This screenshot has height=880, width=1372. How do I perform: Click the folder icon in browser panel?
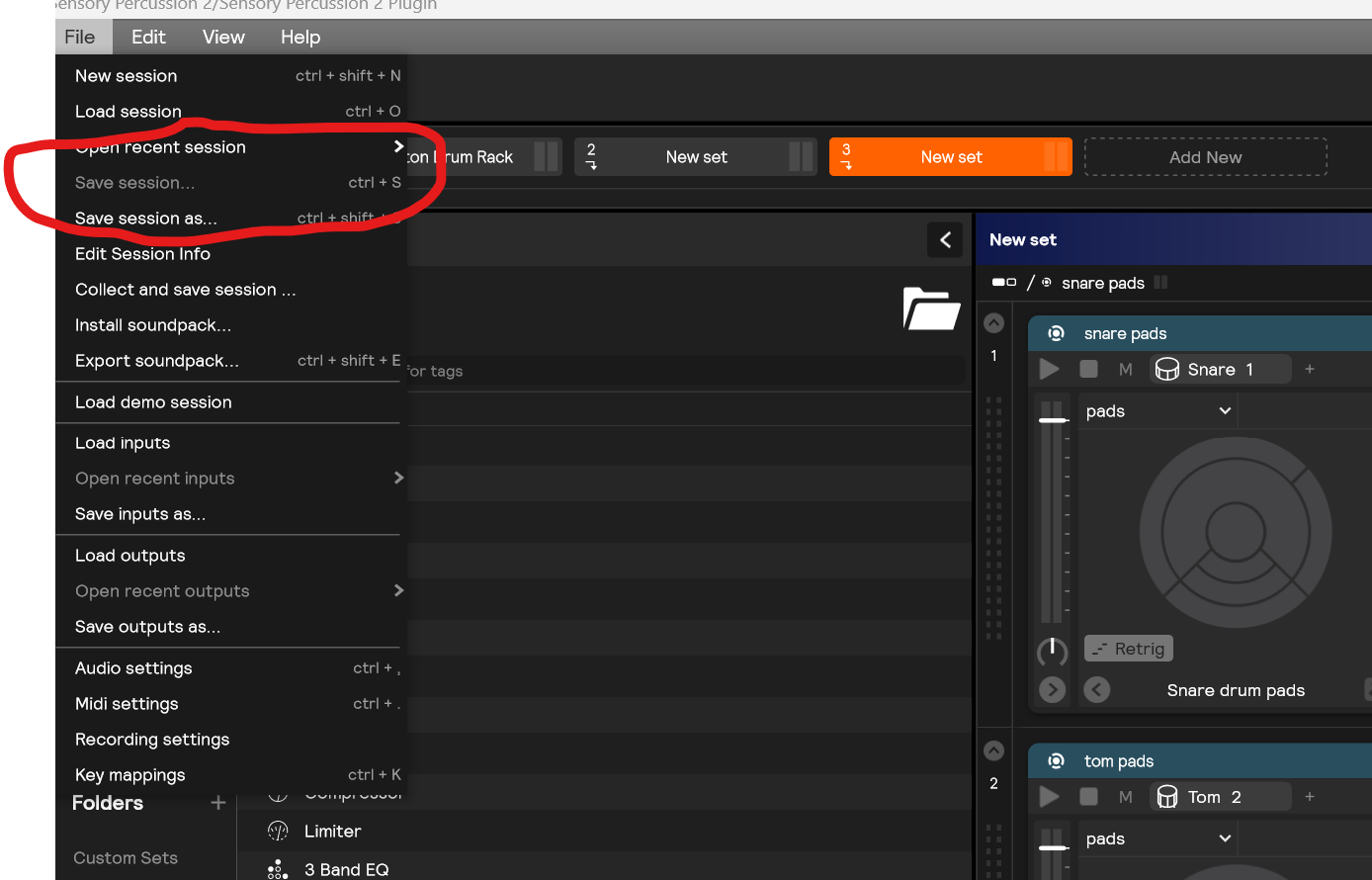tap(931, 309)
